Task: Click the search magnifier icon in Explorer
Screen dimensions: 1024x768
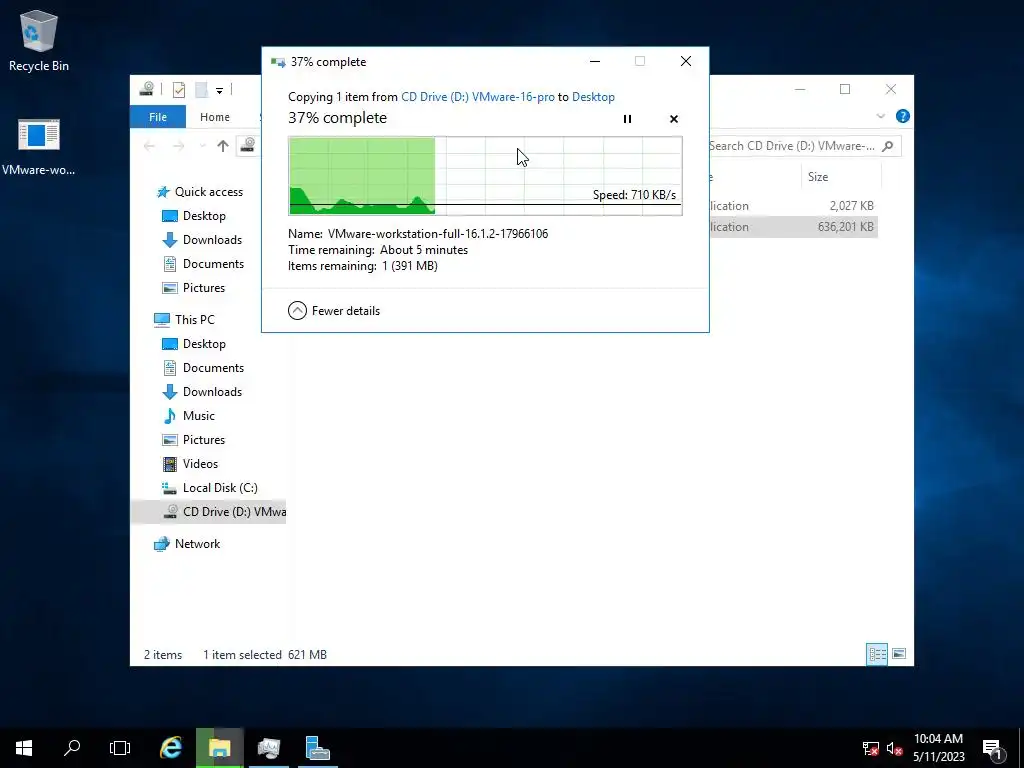Action: 888,146
